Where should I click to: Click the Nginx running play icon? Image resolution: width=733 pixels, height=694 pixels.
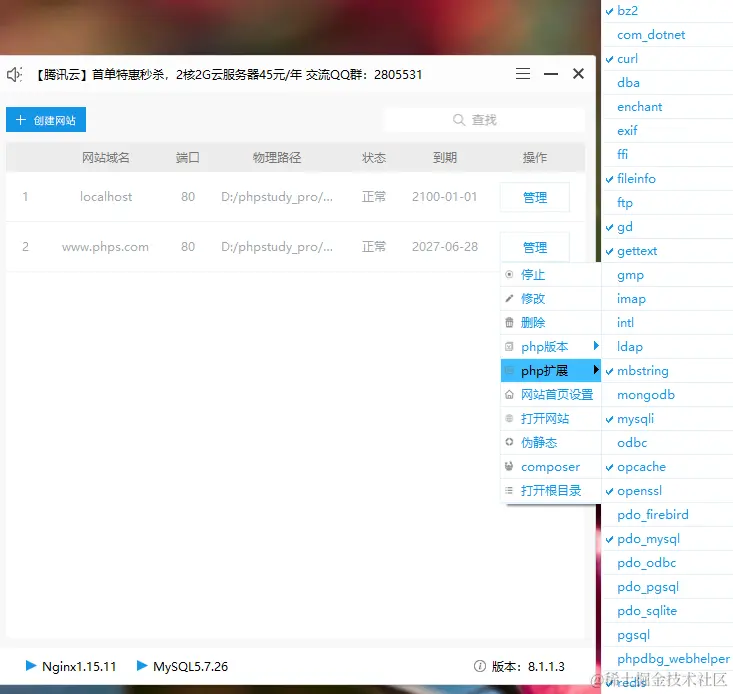[x=31, y=665]
